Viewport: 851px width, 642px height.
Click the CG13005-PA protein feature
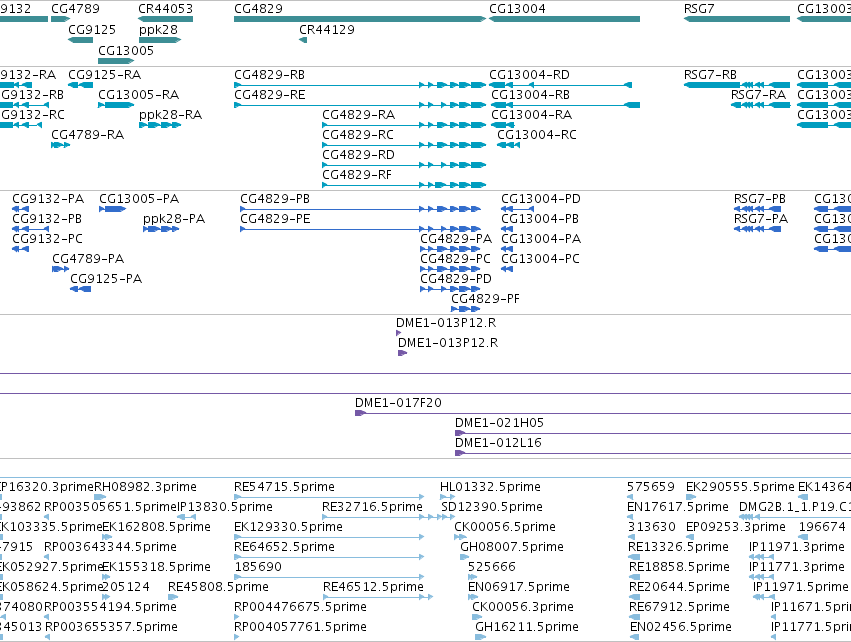(113, 209)
